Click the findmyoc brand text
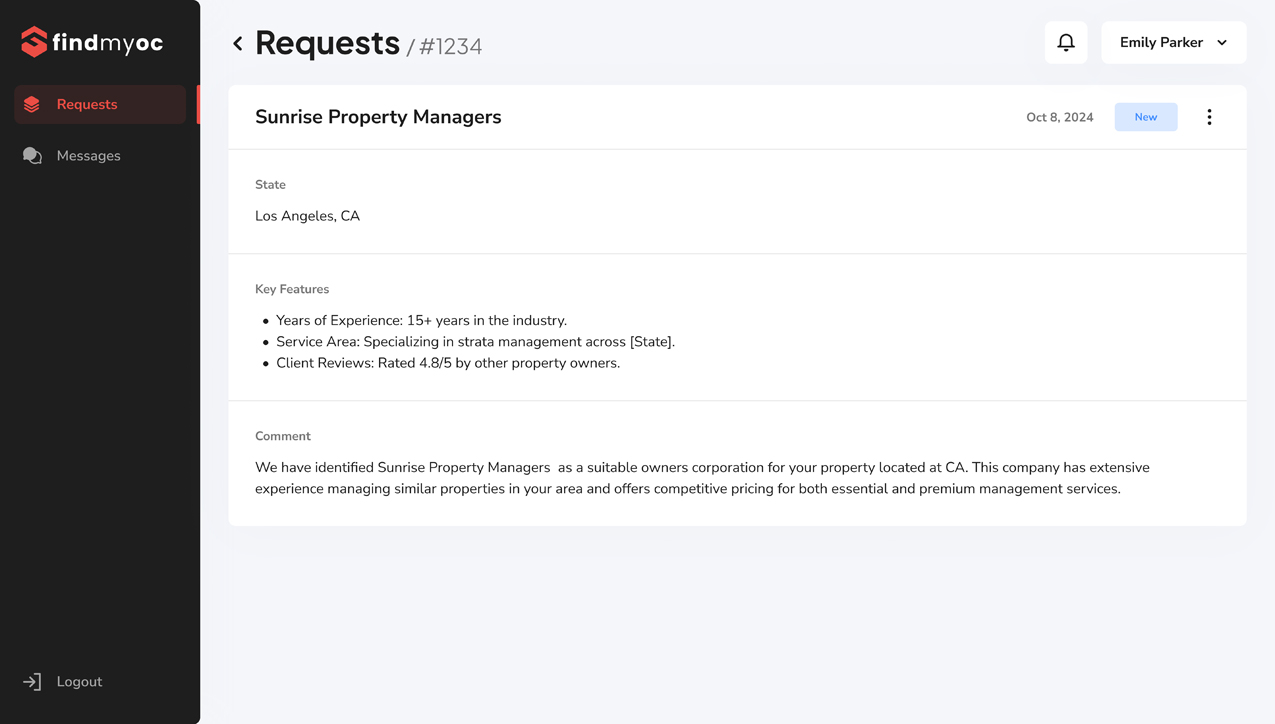Image resolution: width=1275 pixels, height=724 pixels. [107, 43]
